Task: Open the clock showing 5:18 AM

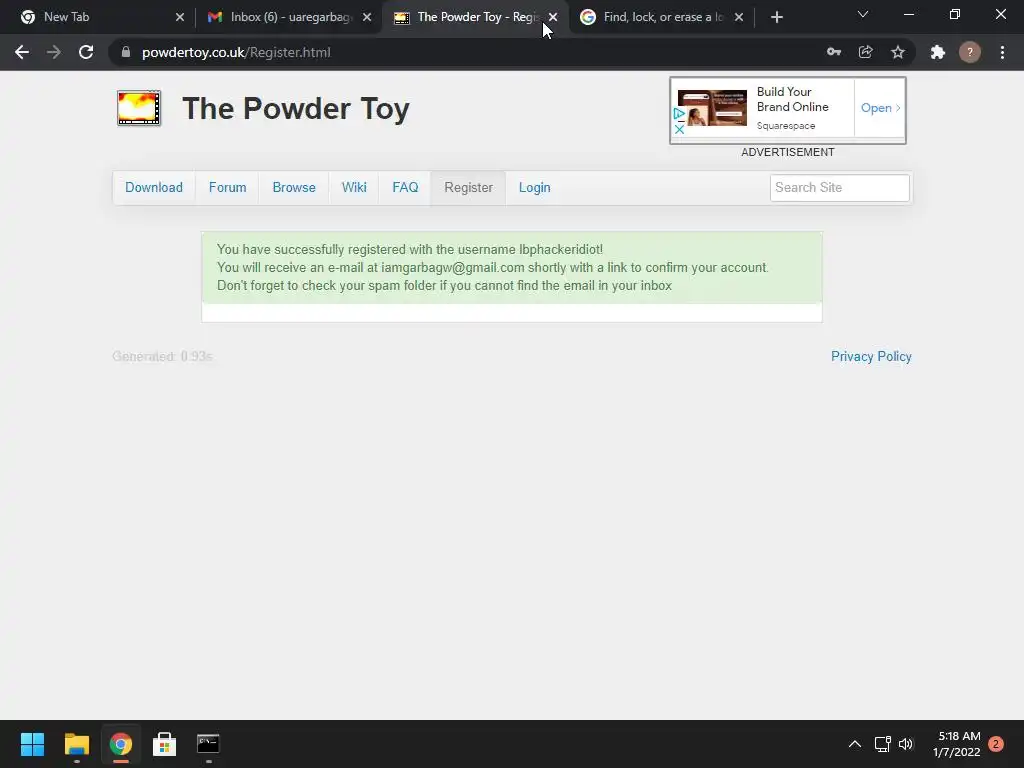Action: click(957, 744)
